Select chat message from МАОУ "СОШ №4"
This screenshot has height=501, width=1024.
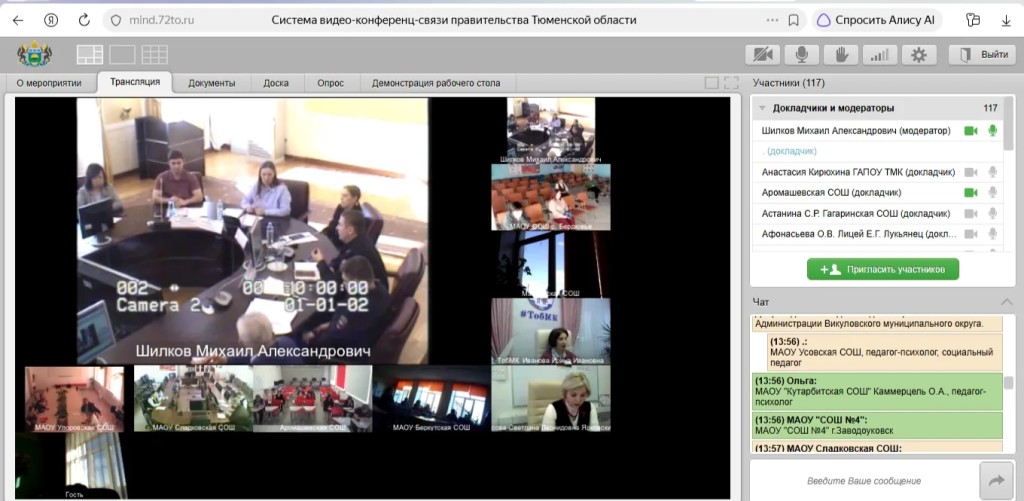878,425
